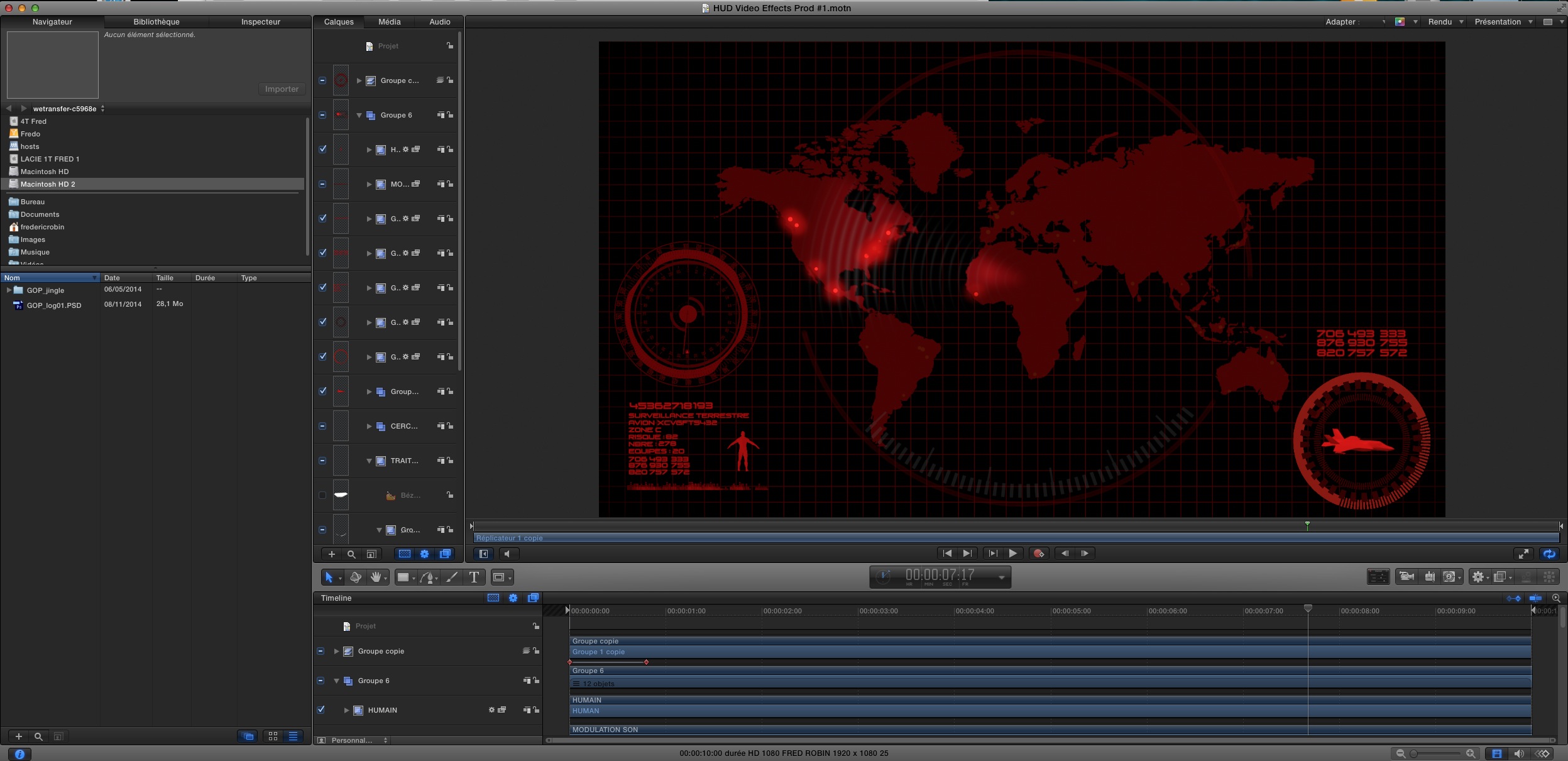Collapse the Groupe 6 layer group

click(x=359, y=116)
